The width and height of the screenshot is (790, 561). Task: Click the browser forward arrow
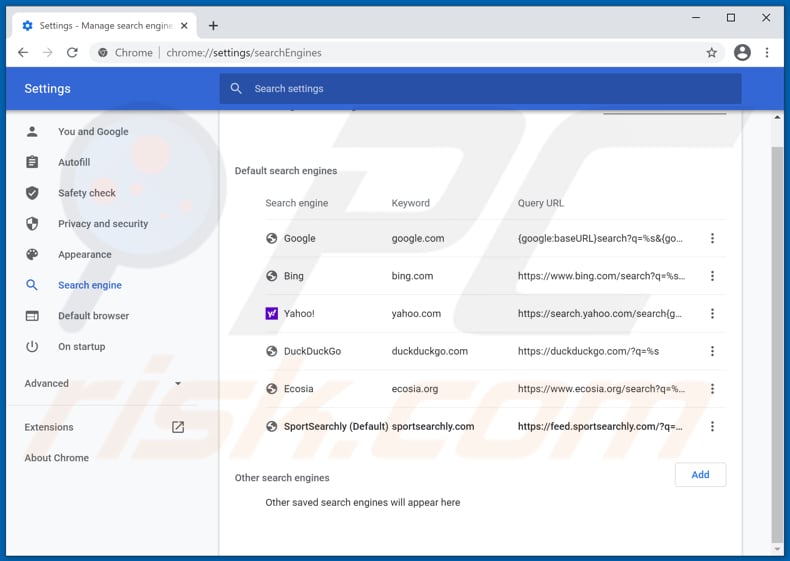[48, 52]
